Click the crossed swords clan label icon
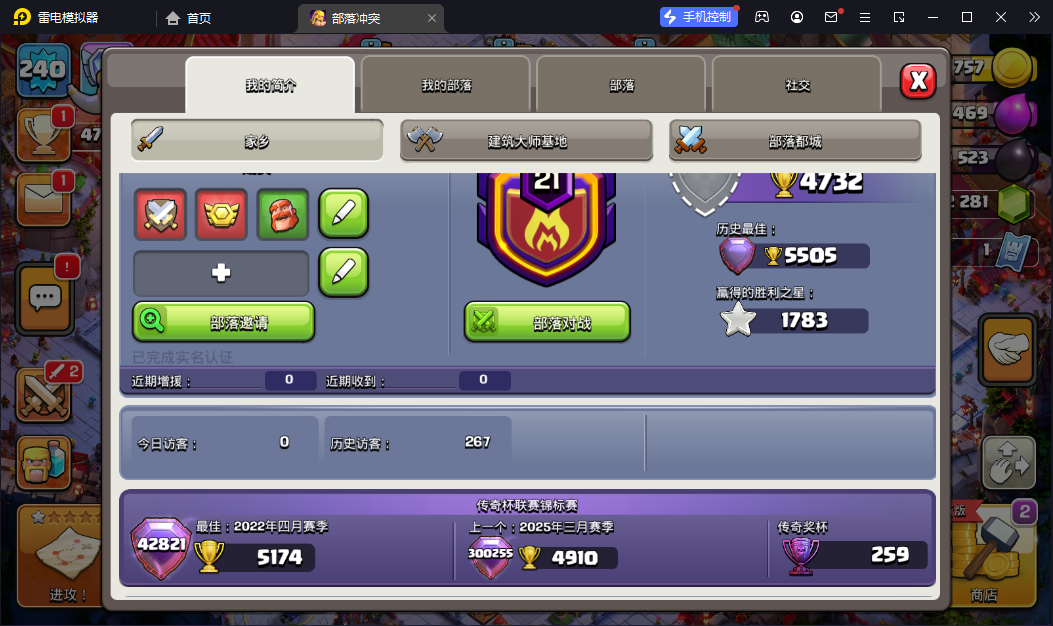Viewport: 1053px width, 626px height. point(161,214)
